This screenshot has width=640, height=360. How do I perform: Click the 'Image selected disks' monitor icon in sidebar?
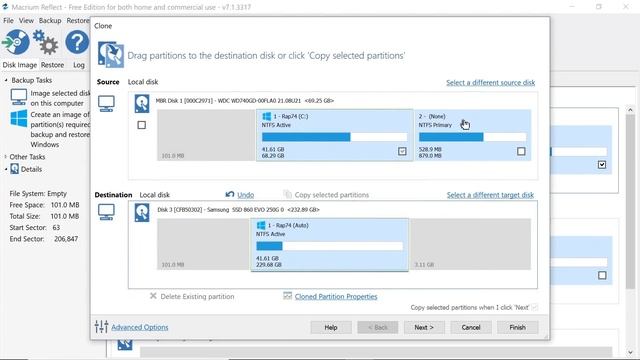tap(19, 97)
